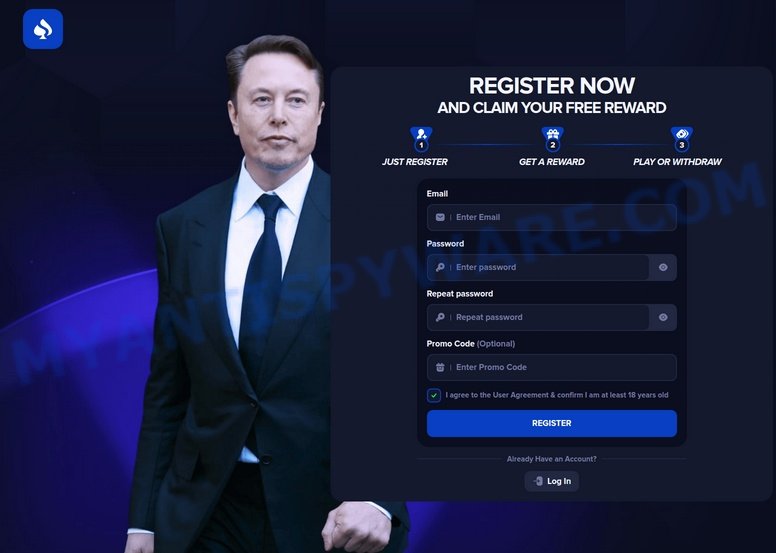Click the key icon in Repeat password field
The image size is (776, 553).
[x=440, y=317]
